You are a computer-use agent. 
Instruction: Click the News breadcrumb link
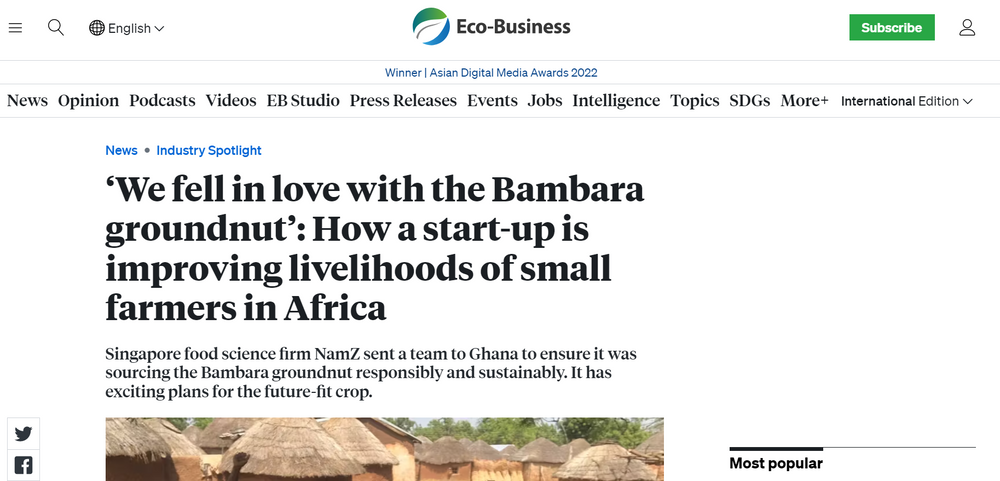[121, 150]
